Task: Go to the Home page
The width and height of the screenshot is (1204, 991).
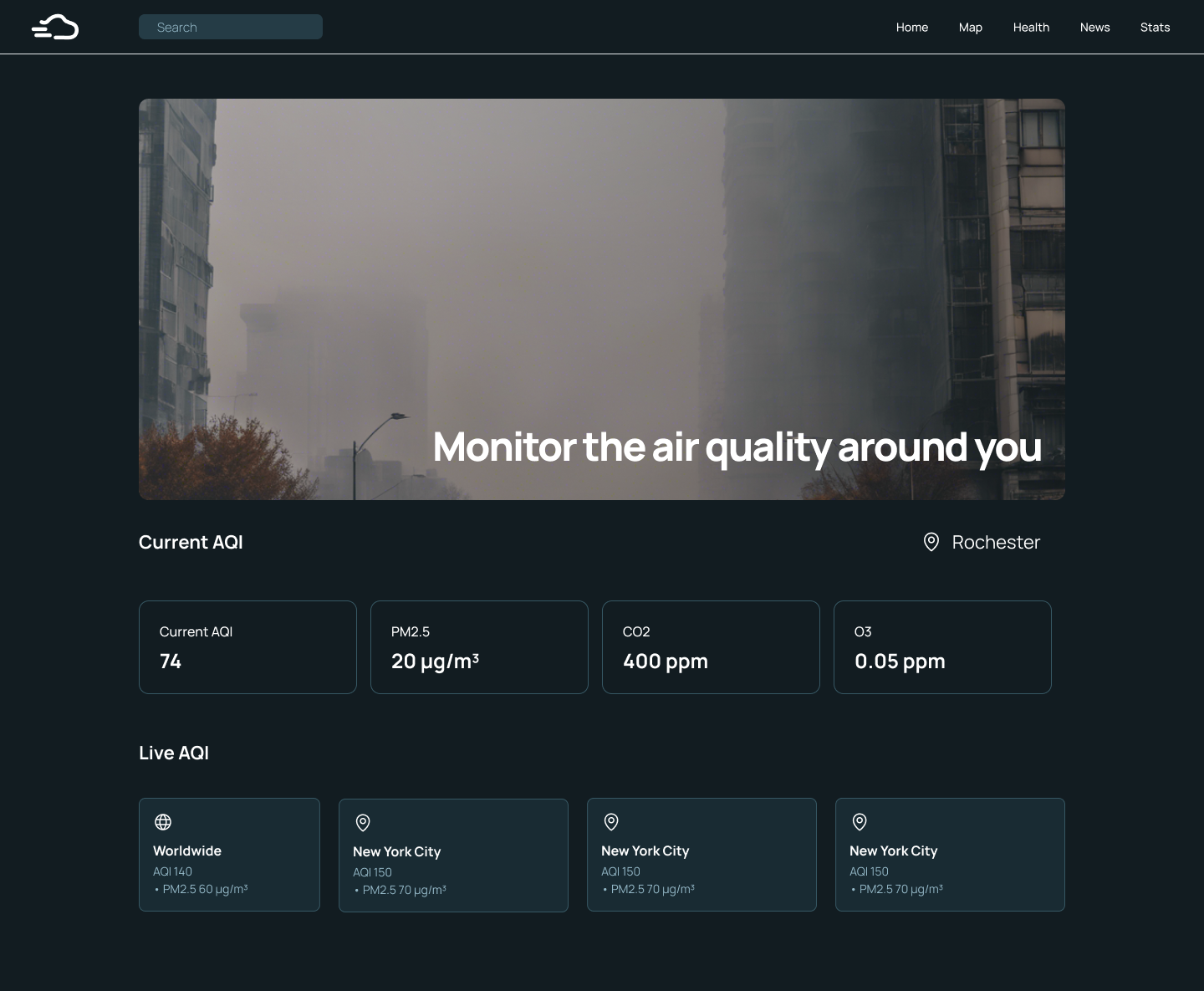Action: click(x=911, y=27)
